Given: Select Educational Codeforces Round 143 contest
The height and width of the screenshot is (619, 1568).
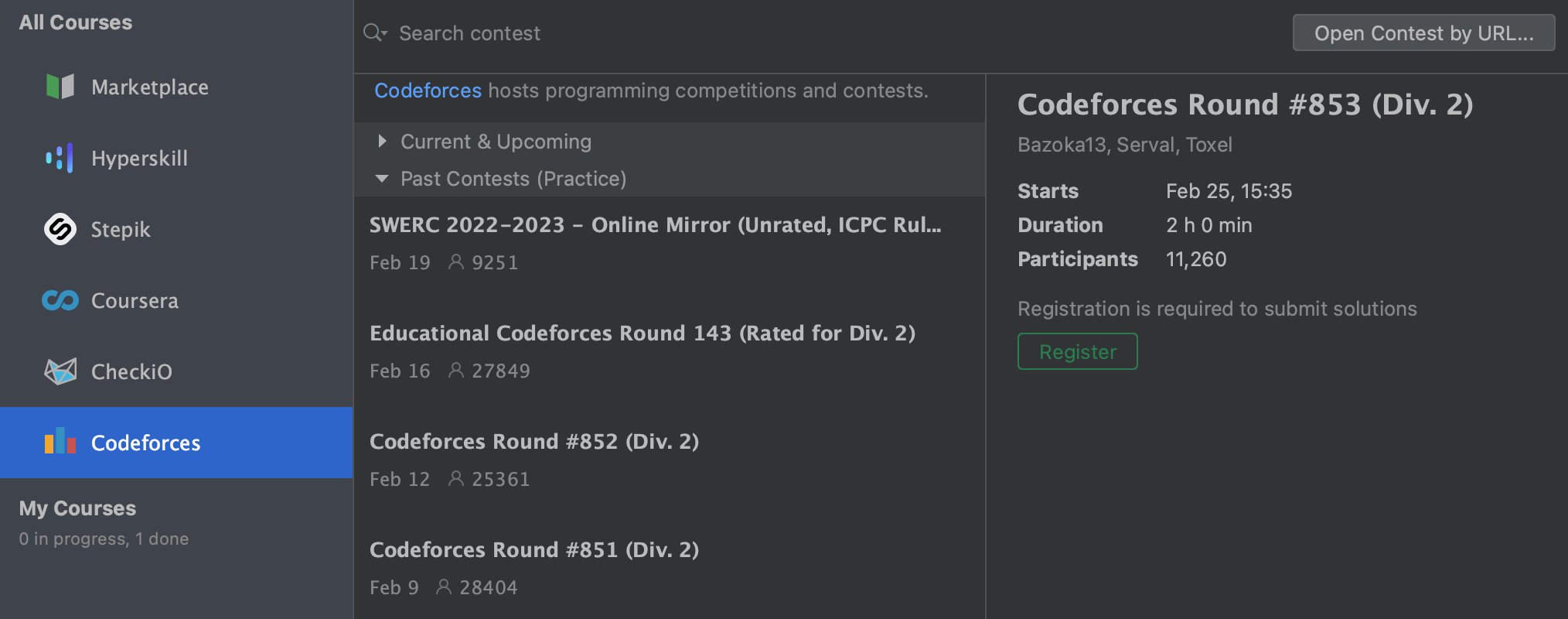Looking at the screenshot, I should pos(670,351).
